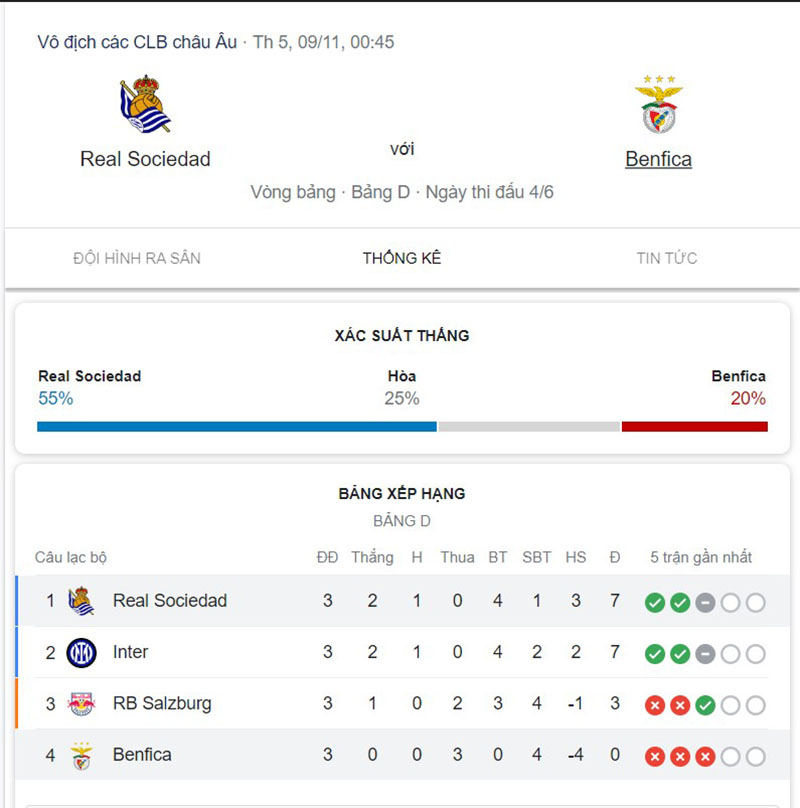Click the RB Salzburg name in standings
The height and width of the screenshot is (808, 800).
click(162, 703)
